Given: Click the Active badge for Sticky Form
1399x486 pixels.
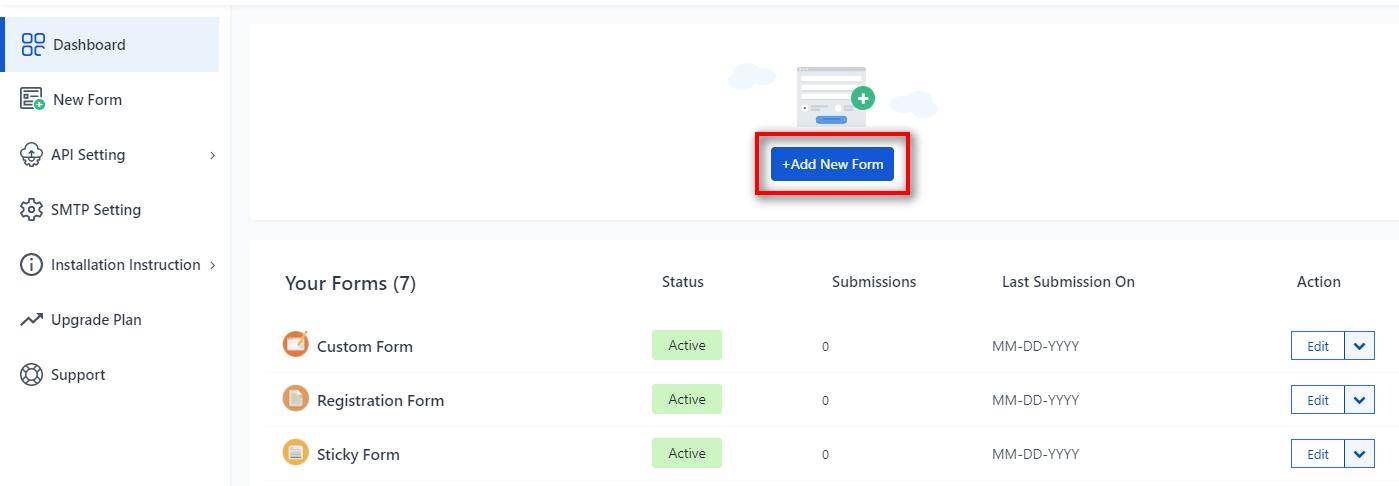Looking at the screenshot, I should tap(687, 453).
